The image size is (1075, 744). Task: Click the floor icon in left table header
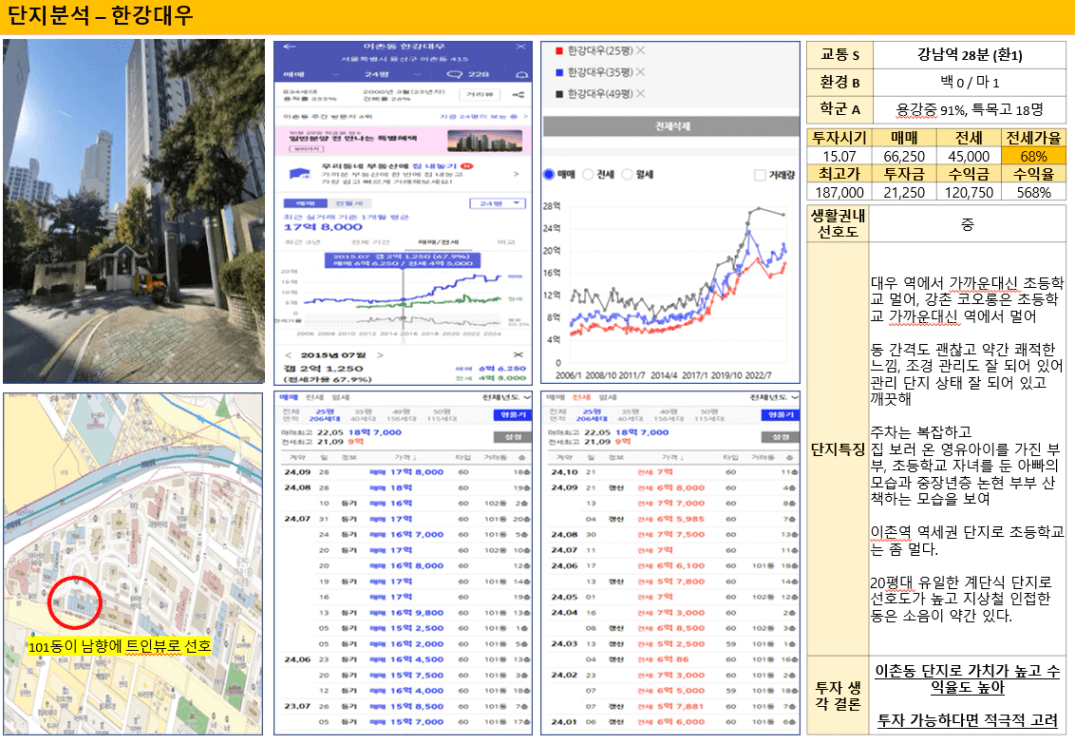[522, 457]
